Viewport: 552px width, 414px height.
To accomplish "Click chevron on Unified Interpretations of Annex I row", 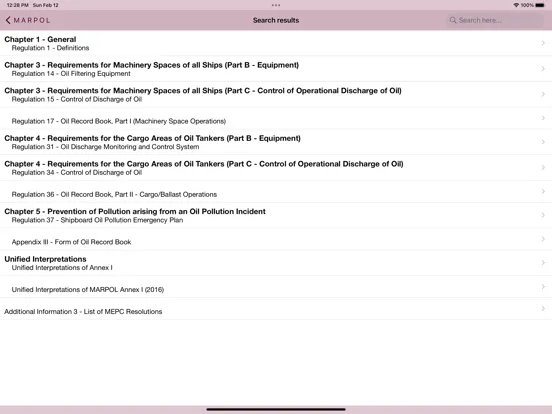I will pyautogui.click(x=543, y=263).
